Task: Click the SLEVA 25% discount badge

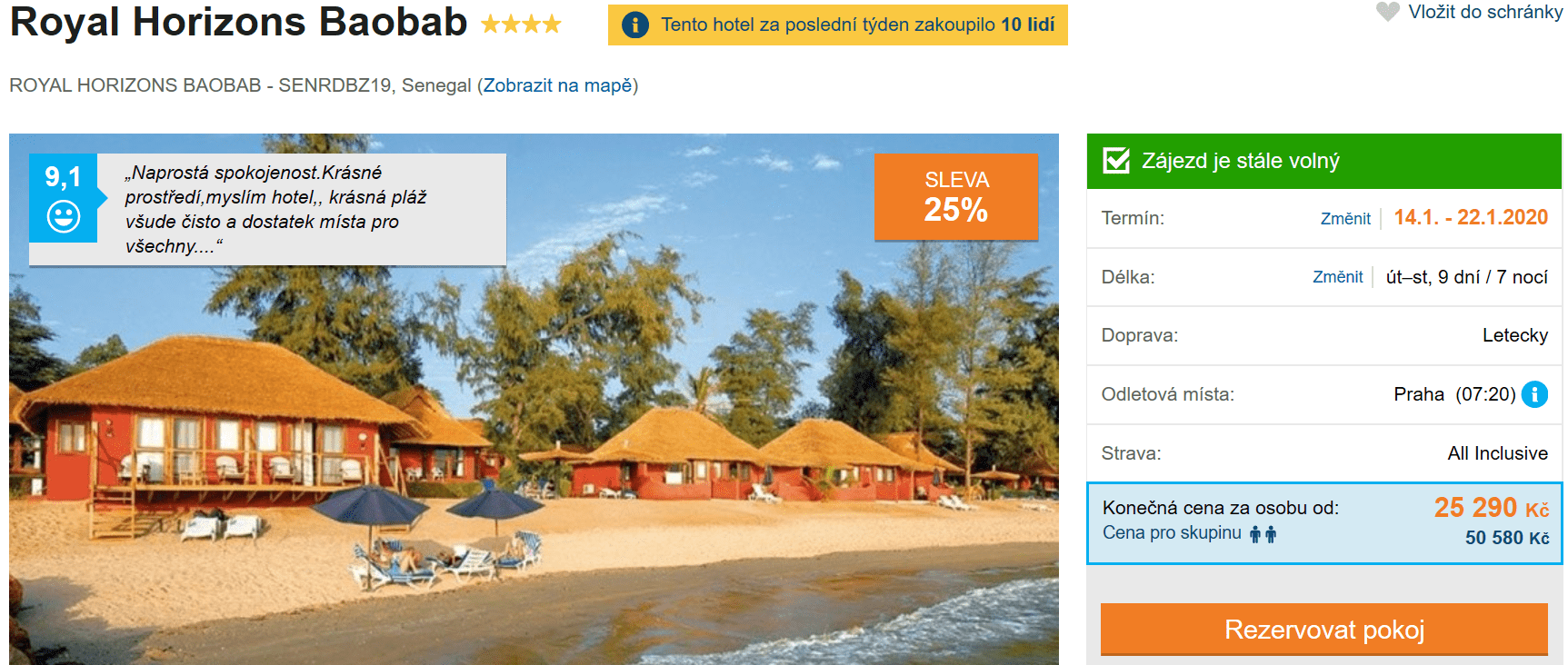Action: [x=956, y=196]
